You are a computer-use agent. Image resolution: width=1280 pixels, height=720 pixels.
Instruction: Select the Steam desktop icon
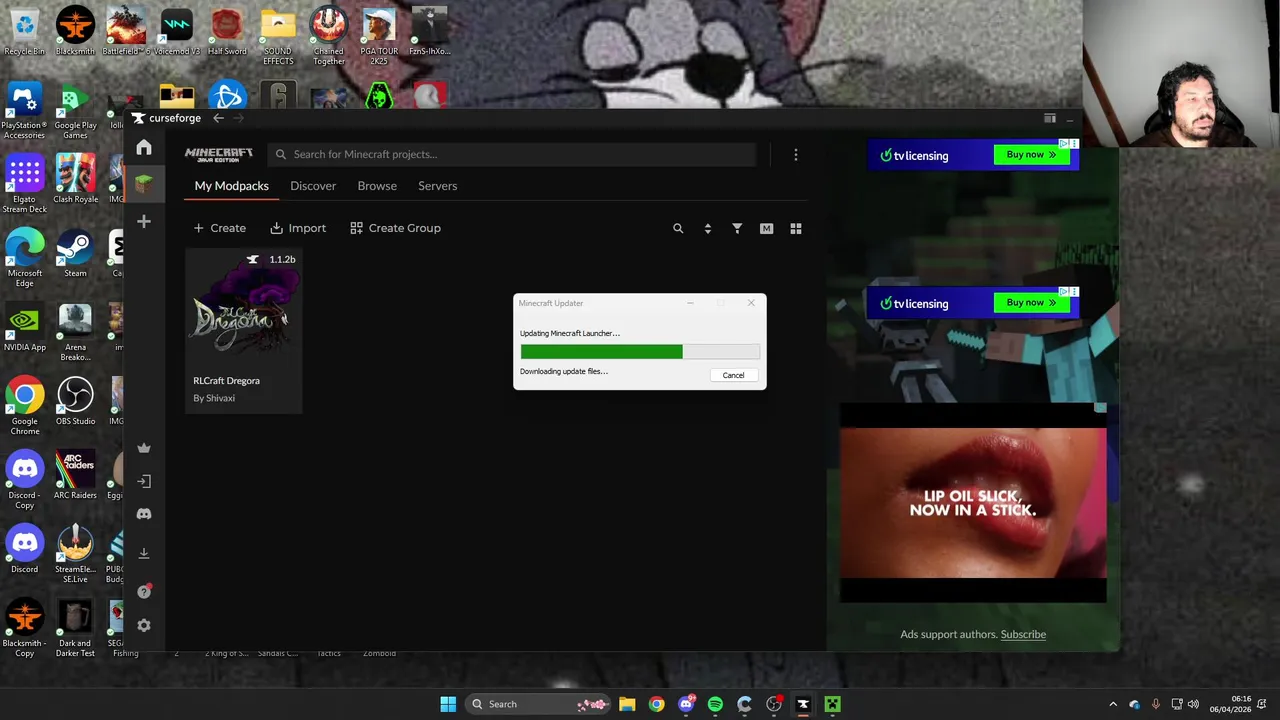75,254
